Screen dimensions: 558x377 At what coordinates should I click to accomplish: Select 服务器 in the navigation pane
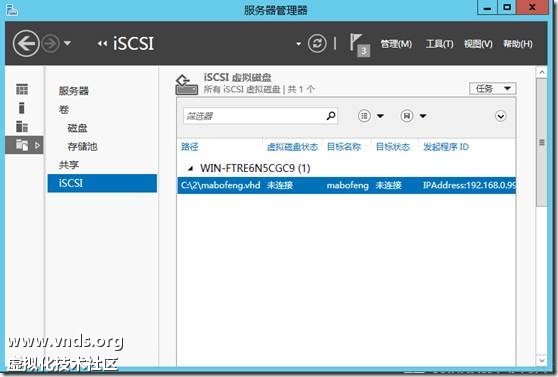coord(74,91)
